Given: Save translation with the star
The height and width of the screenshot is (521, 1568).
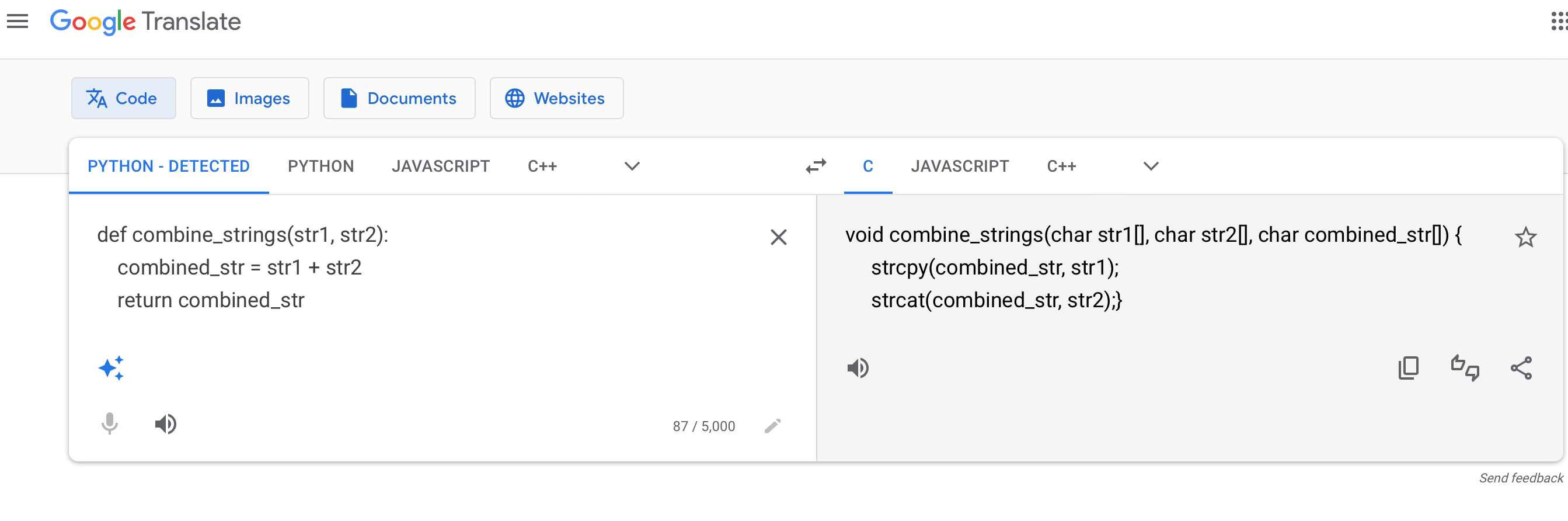Looking at the screenshot, I should tap(1525, 237).
